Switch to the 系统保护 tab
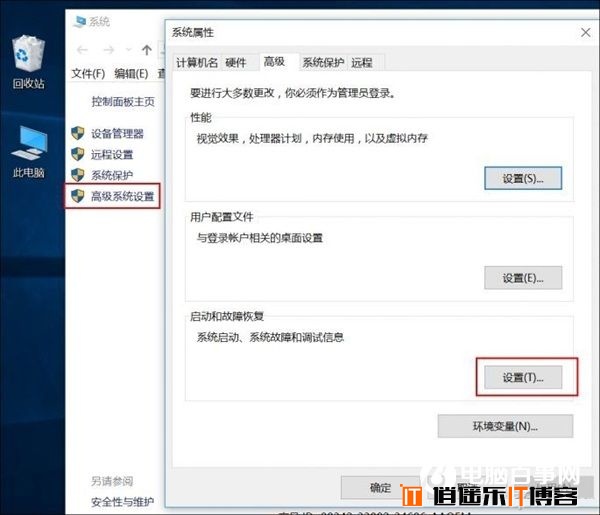The image size is (600, 515). pos(323,63)
